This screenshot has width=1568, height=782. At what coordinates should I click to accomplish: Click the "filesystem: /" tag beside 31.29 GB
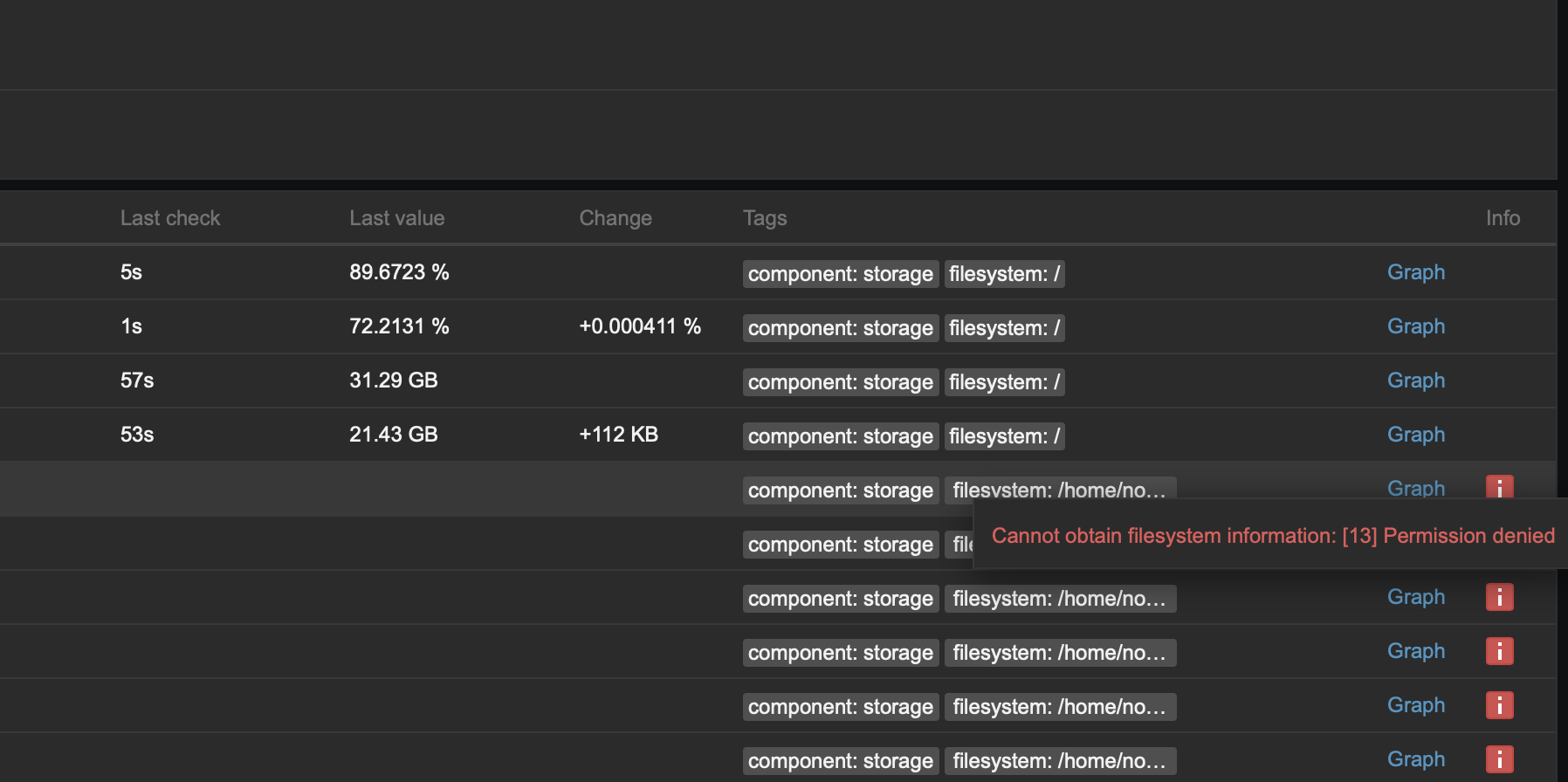point(1004,382)
